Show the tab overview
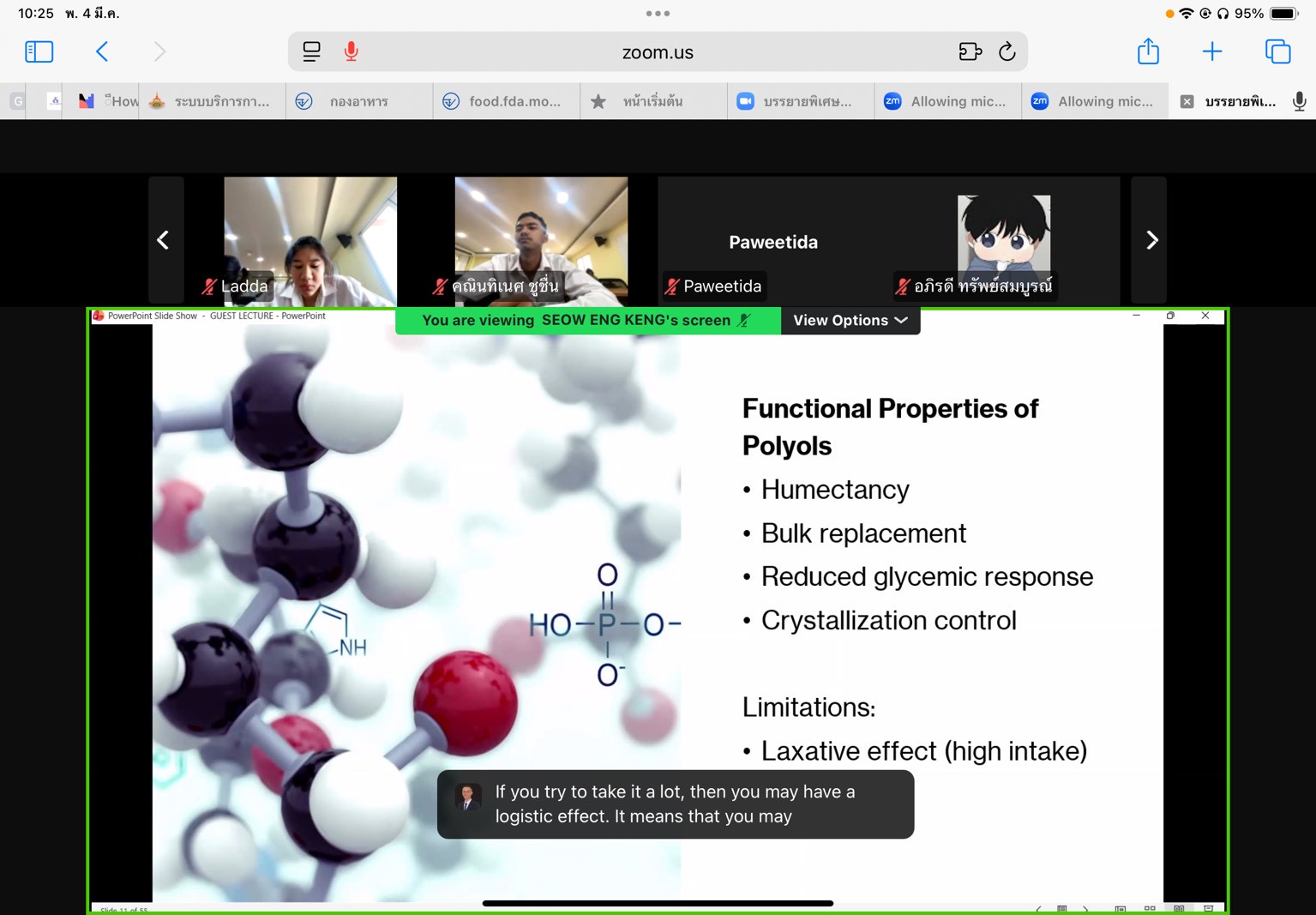This screenshot has width=1316, height=915. [x=1277, y=52]
